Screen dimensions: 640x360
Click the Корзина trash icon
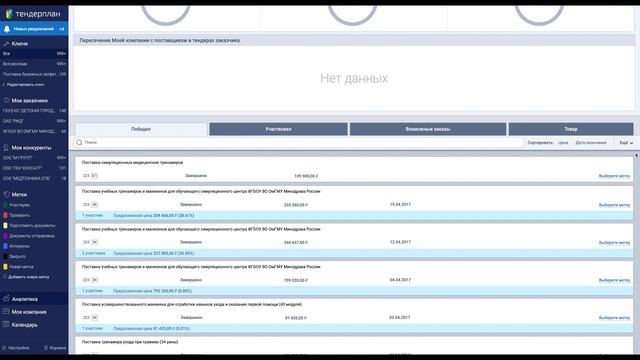[46, 348]
